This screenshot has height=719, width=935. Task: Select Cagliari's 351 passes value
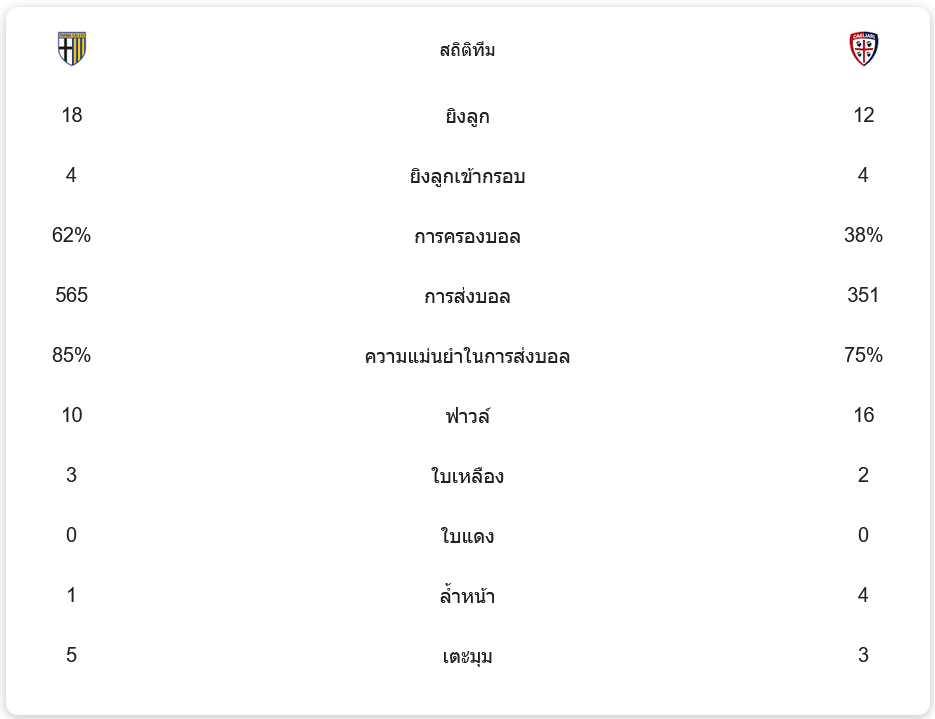tap(863, 295)
